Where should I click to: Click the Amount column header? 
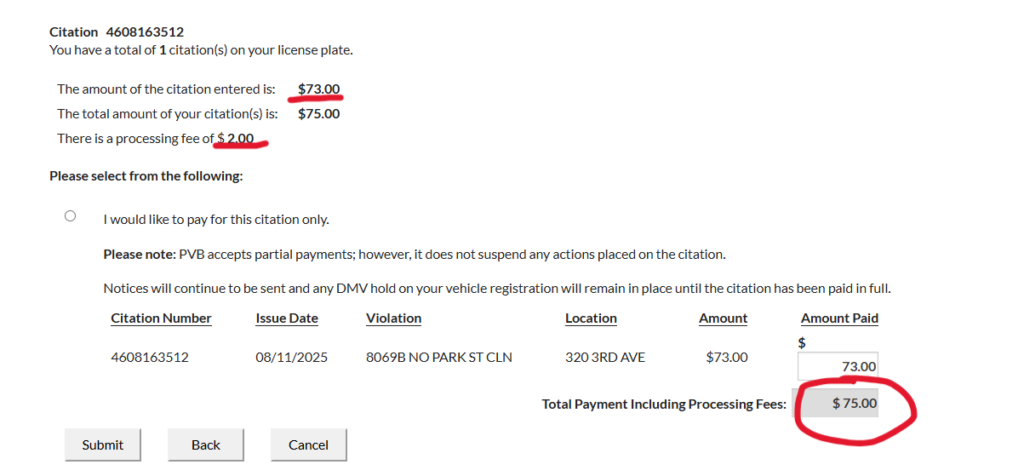(x=722, y=318)
